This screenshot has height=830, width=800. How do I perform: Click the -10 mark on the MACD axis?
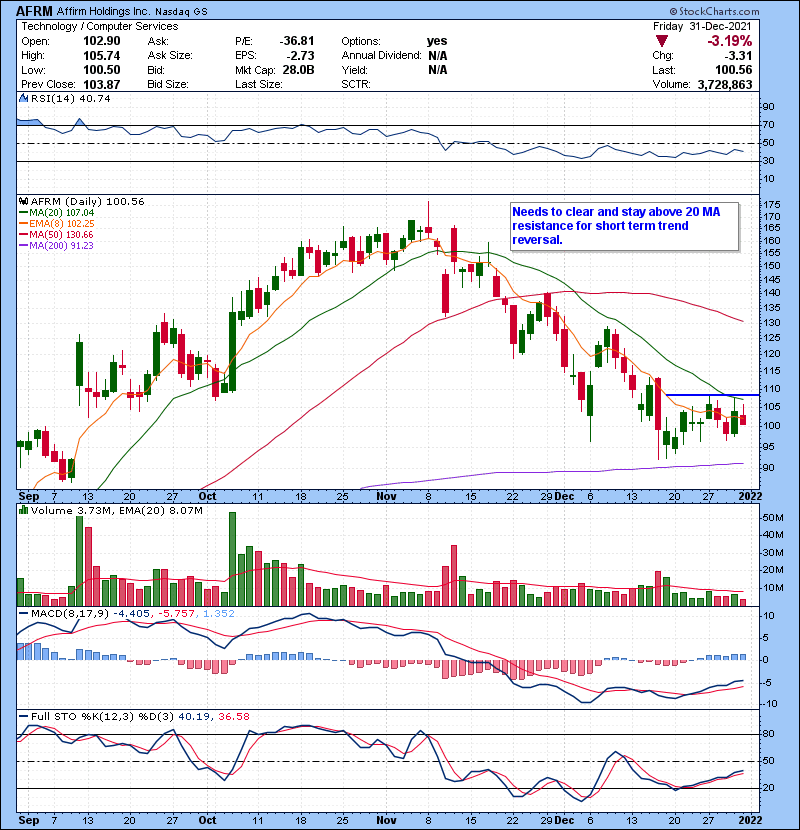coord(769,704)
